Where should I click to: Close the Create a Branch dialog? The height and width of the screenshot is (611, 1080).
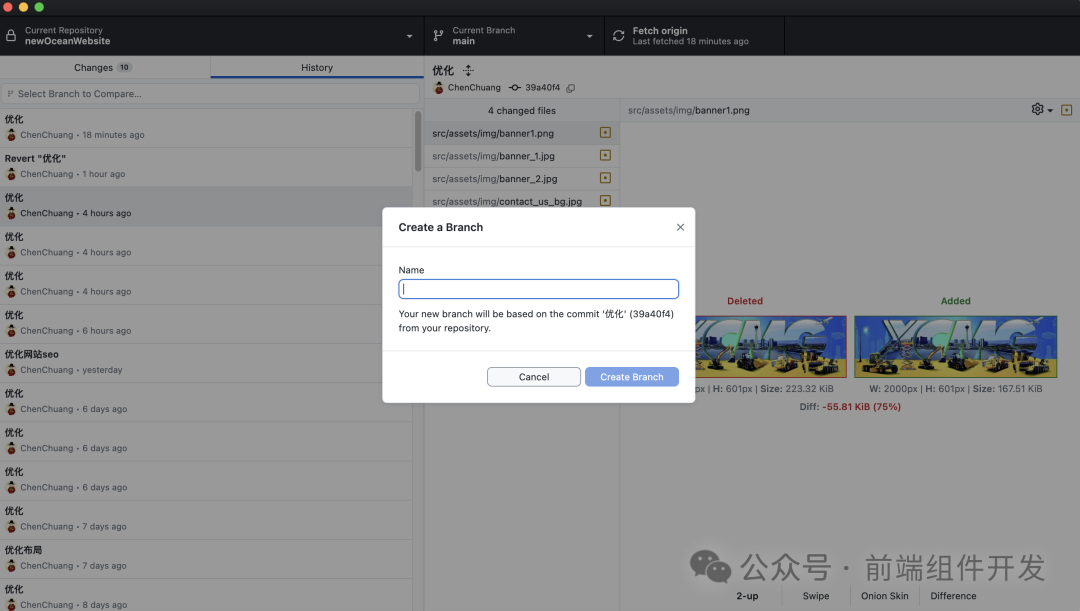[x=681, y=227]
